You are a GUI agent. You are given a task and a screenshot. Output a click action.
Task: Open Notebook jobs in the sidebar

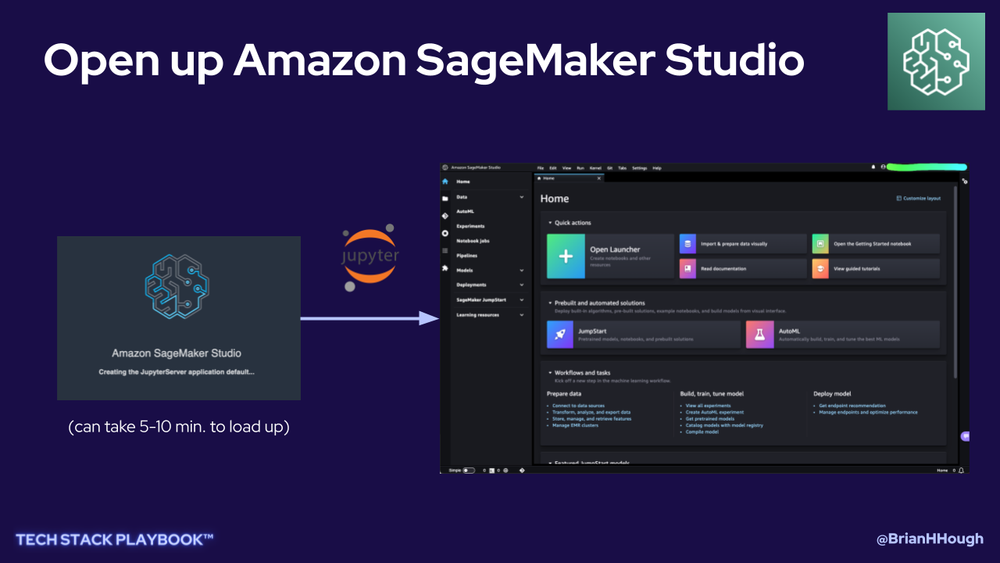[473, 241]
